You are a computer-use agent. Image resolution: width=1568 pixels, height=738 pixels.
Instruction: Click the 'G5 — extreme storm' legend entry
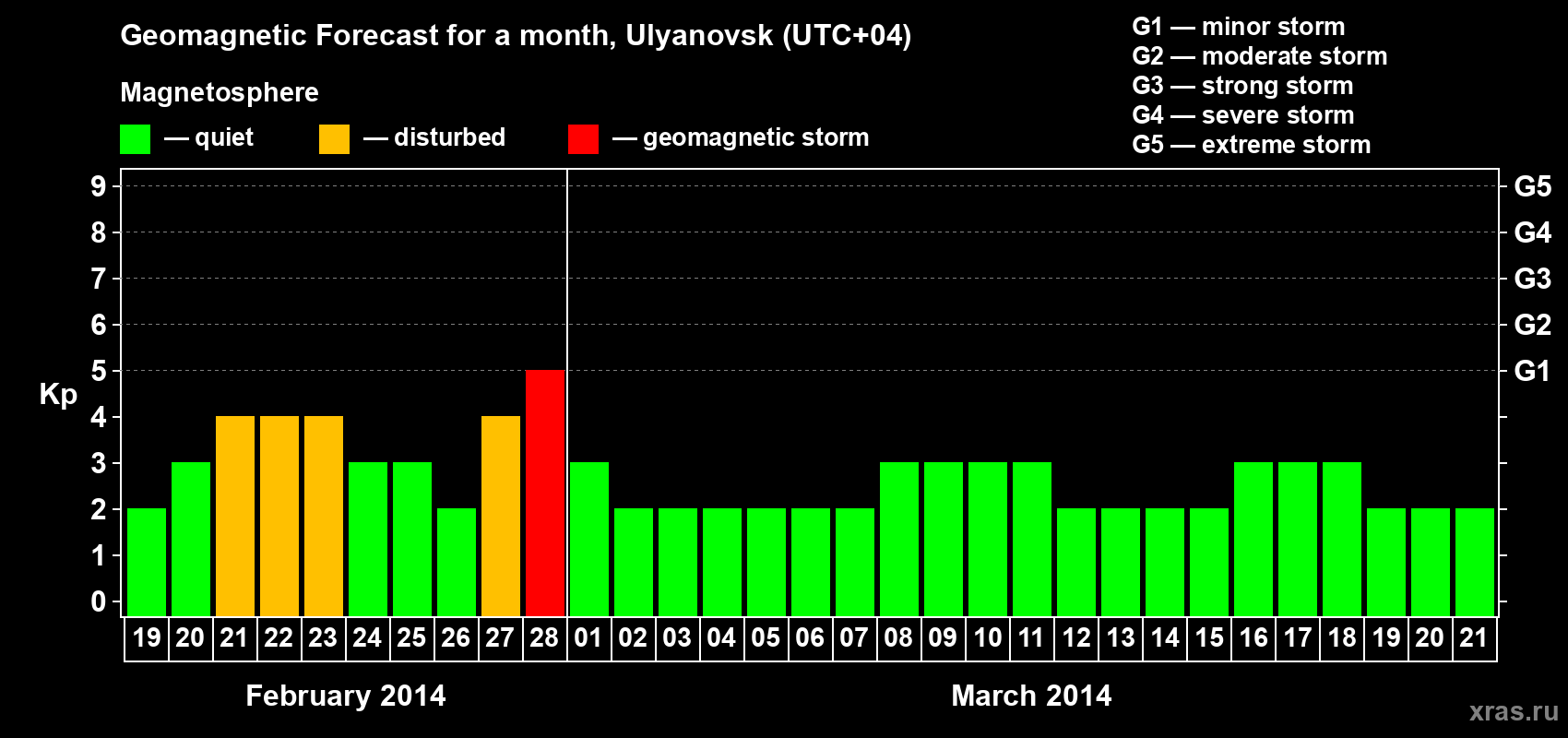[1252, 145]
